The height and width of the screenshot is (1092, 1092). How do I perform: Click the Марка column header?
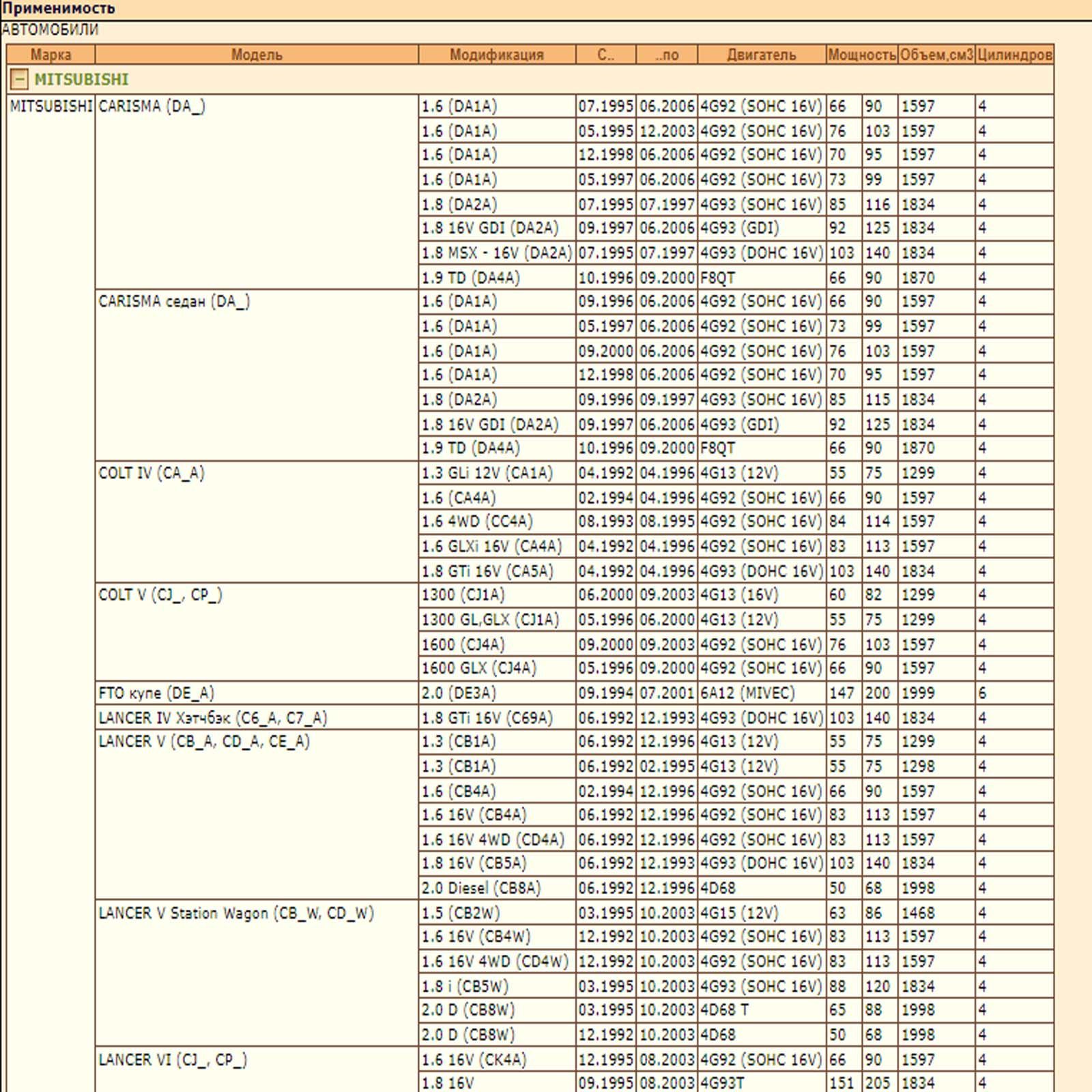coord(51,55)
